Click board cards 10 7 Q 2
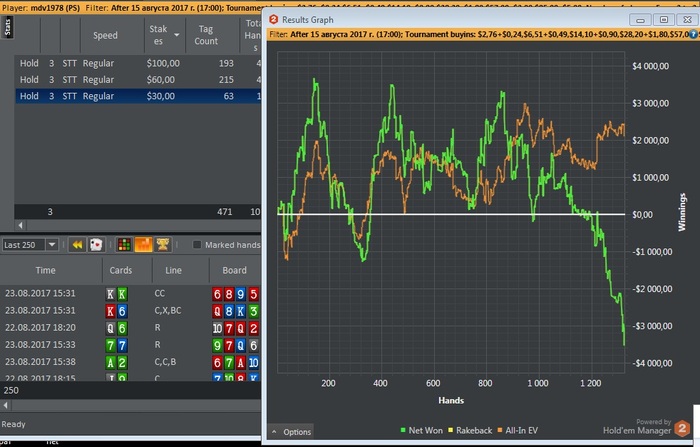This screenshot has height=447, width=700. click(x=236, y=329)
